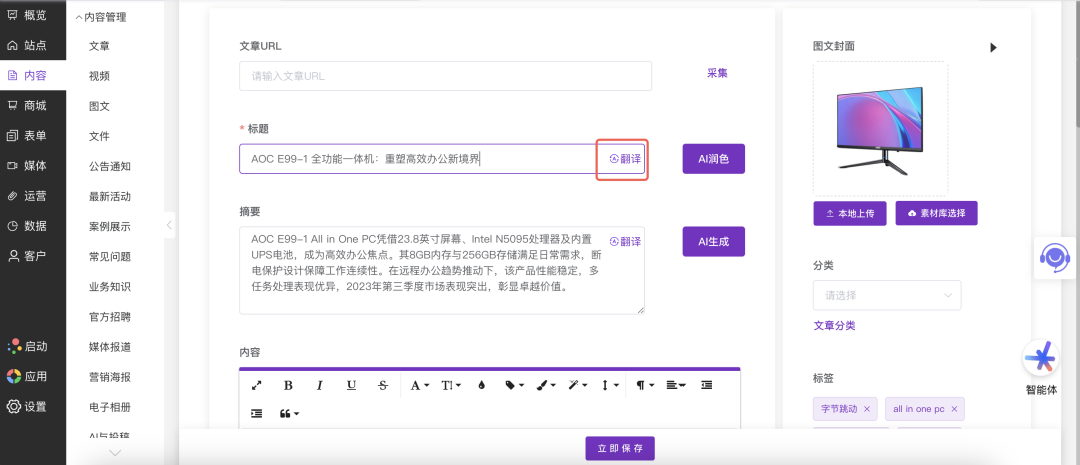The image size is (1080, 465).
Task: Open the text alignment dropdown
Action: (676, 386)
